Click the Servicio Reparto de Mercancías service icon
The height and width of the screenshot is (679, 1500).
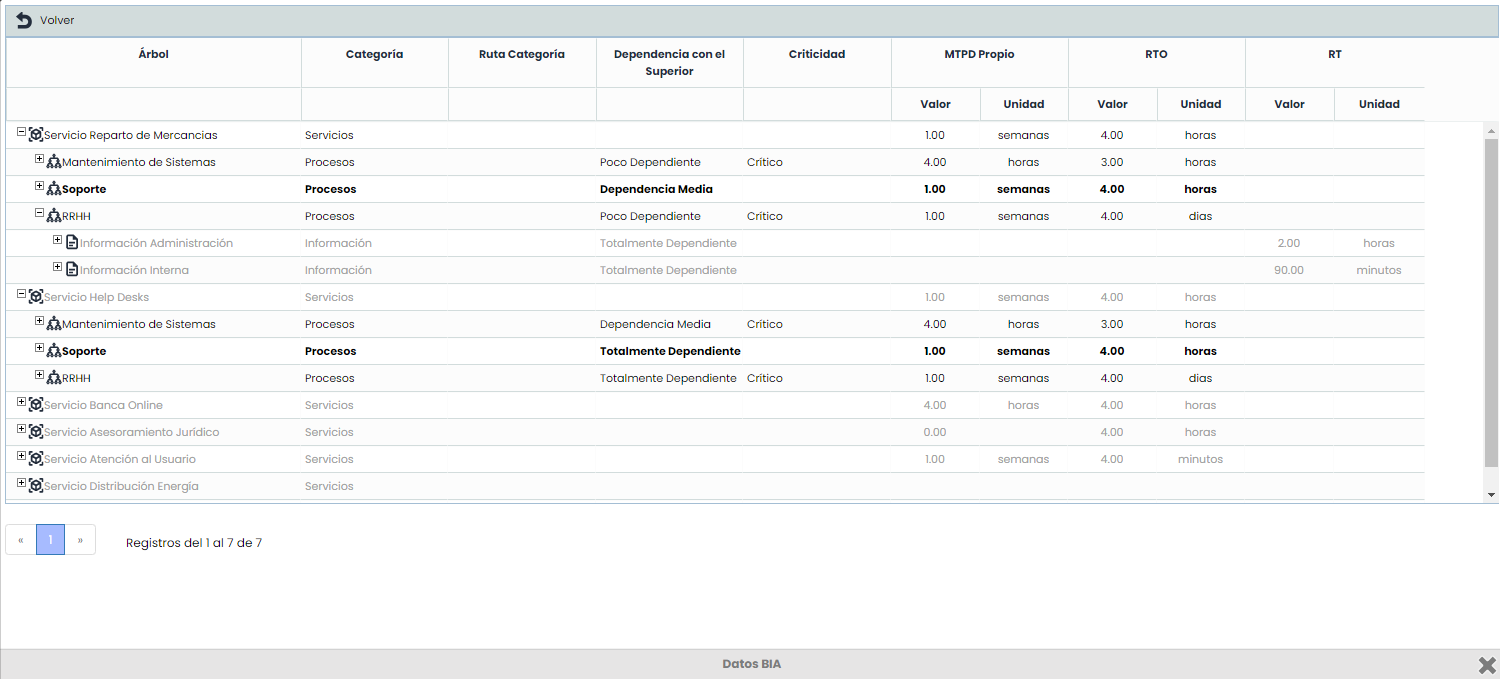tap(36, 135)
